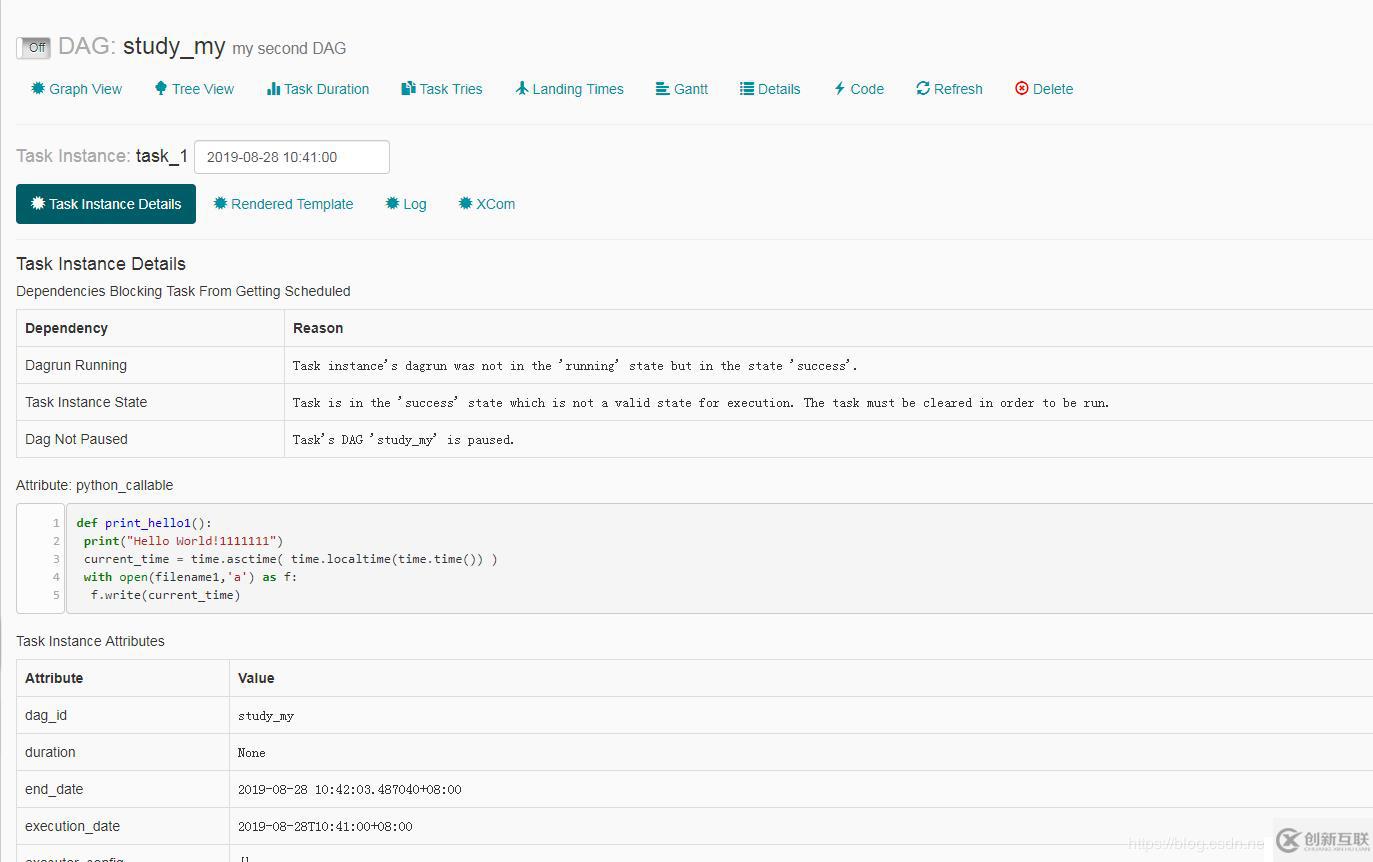Viewport: 1373px width, 862px height.
Task: Click the Landing Times plane icon
Action: [521, 88]
